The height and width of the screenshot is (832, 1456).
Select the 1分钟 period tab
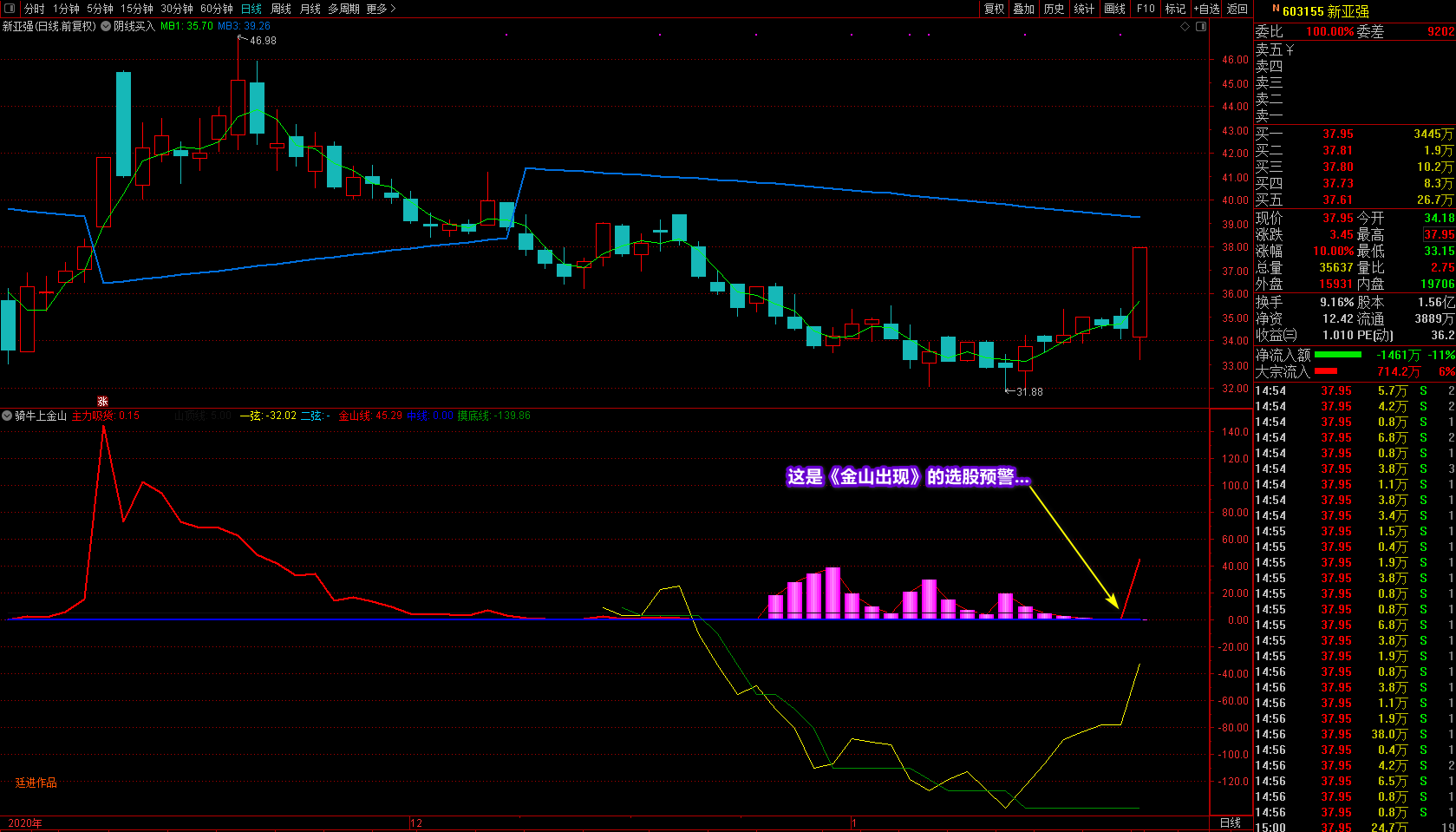point(66,9)
